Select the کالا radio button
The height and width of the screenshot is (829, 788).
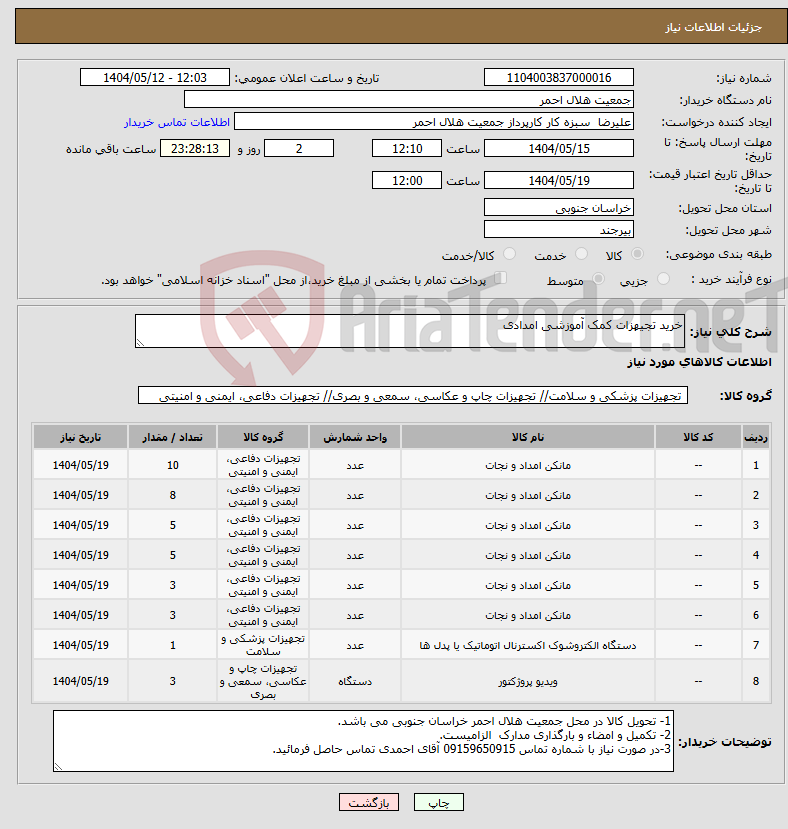(x=638, y=254)
